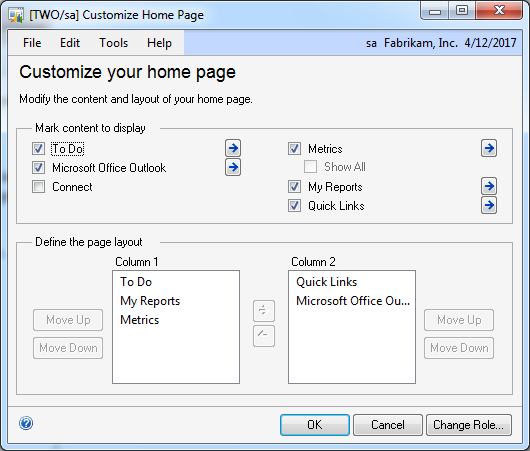Click upper move-between-columns button
This screenshot has height=451, width=530.
coord(264,311)
